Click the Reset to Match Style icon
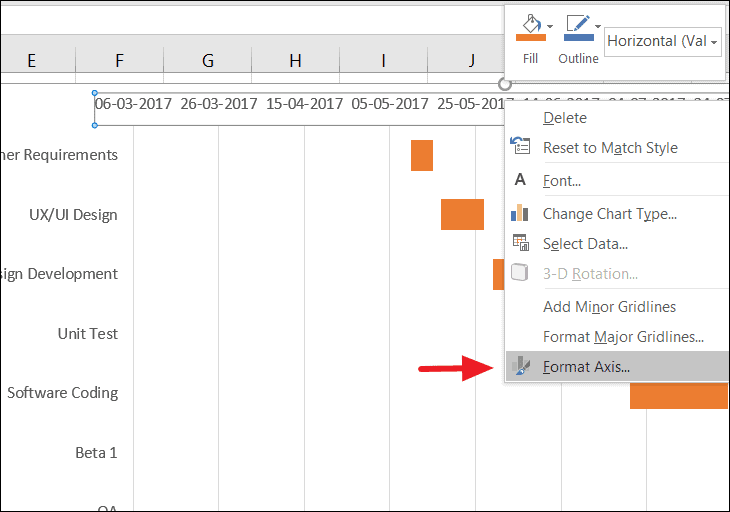 pyautogui.click(x=520, y=145)
